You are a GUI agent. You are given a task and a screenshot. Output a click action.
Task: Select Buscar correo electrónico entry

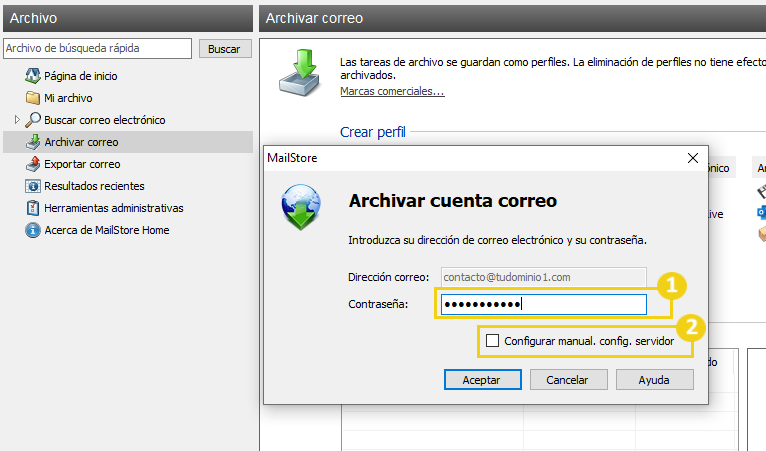click(x=105, y=120)
